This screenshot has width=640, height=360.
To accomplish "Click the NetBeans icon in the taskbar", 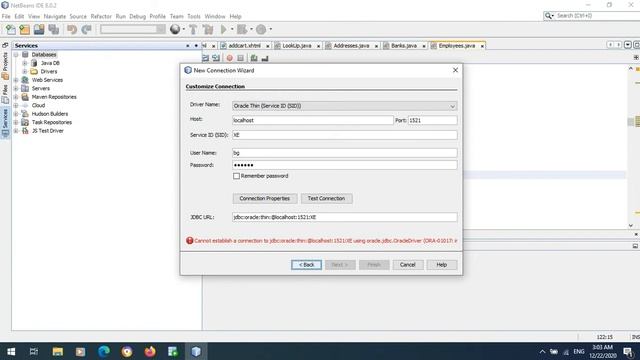I will click(x=196, y=351).
